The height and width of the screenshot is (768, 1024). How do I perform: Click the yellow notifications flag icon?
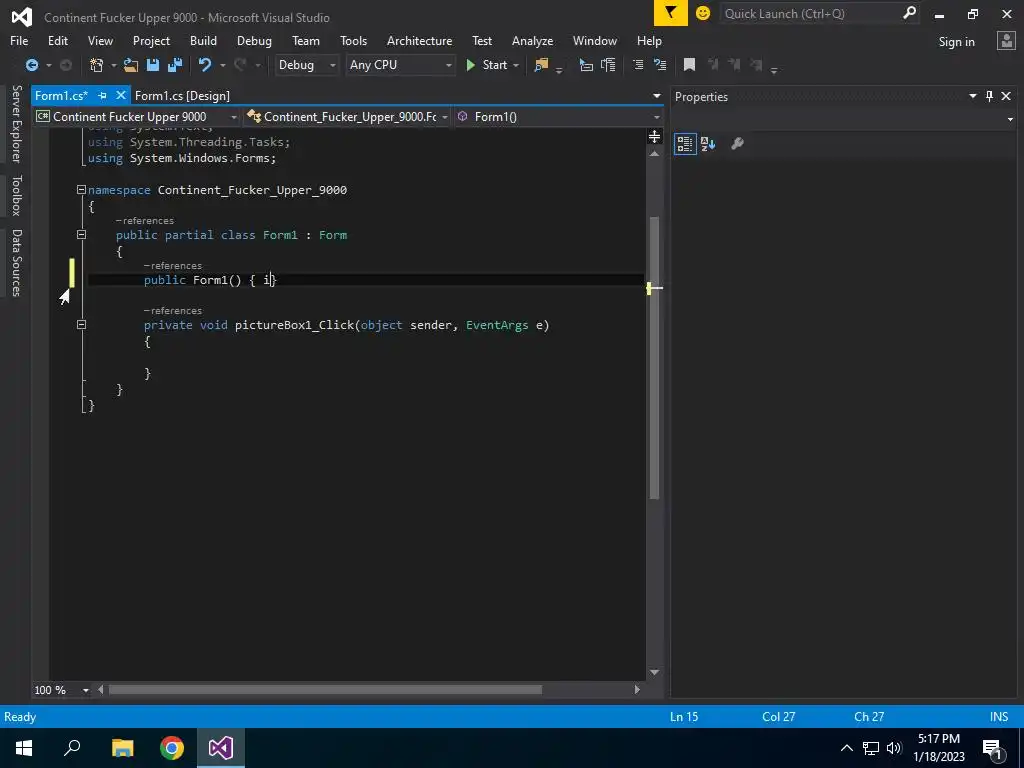pos(671,13)
